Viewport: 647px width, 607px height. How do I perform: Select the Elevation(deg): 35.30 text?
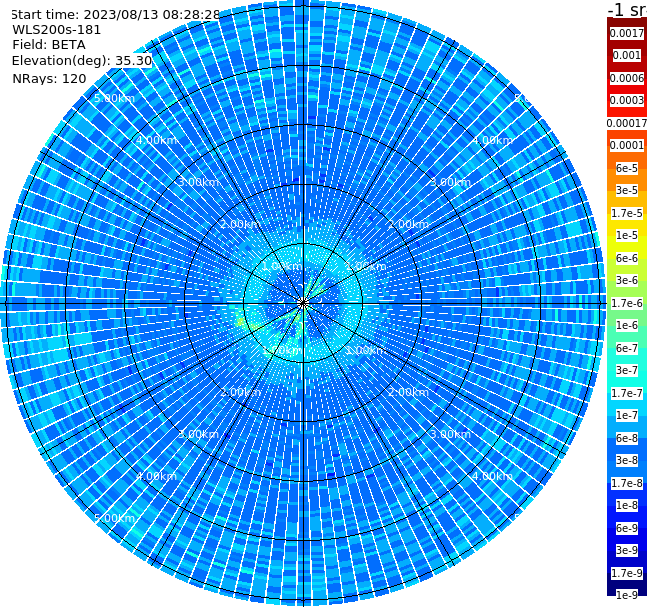point(82,61)
